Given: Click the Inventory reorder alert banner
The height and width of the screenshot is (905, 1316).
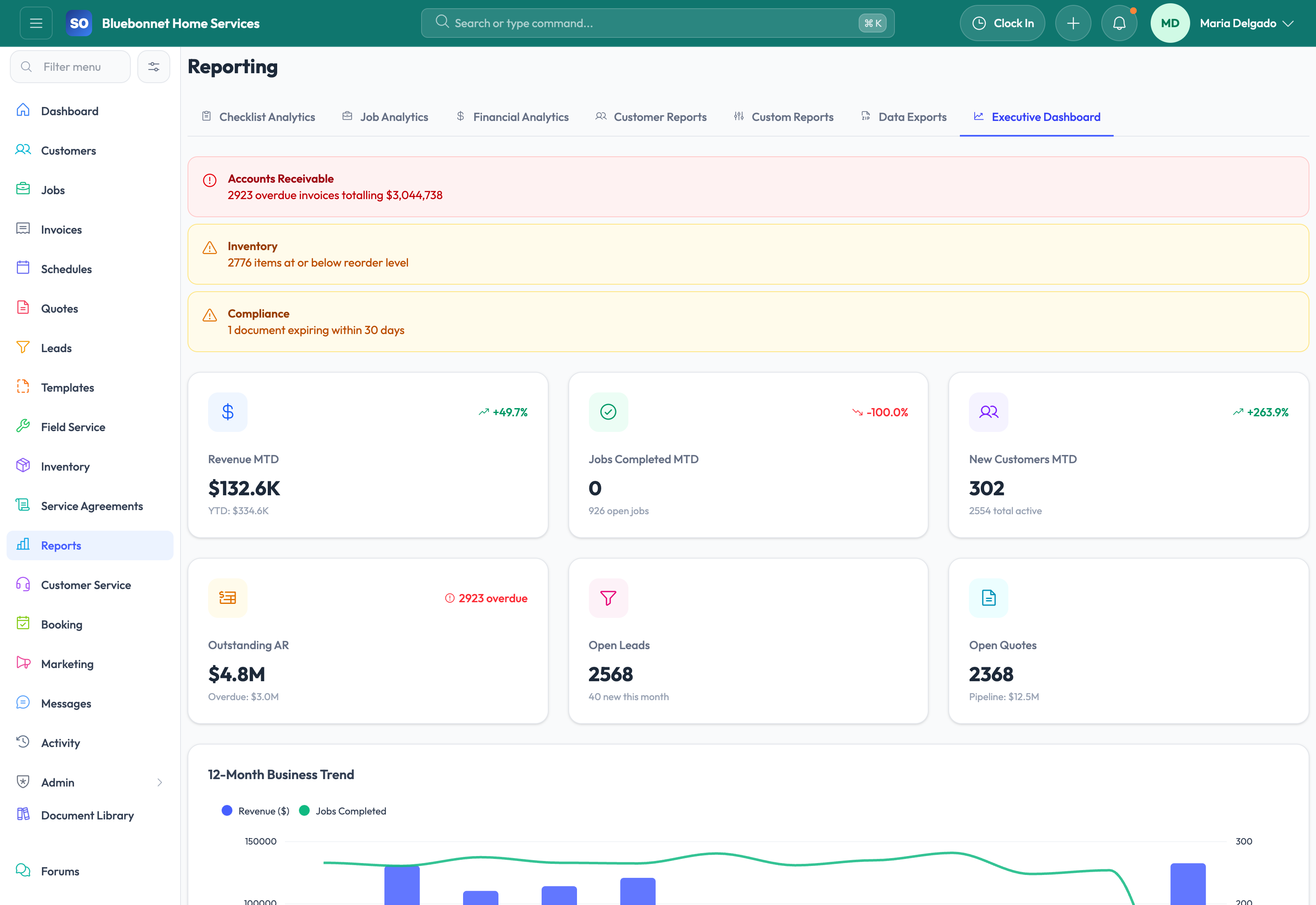Looking at the screenshot, I should point(748,254).
